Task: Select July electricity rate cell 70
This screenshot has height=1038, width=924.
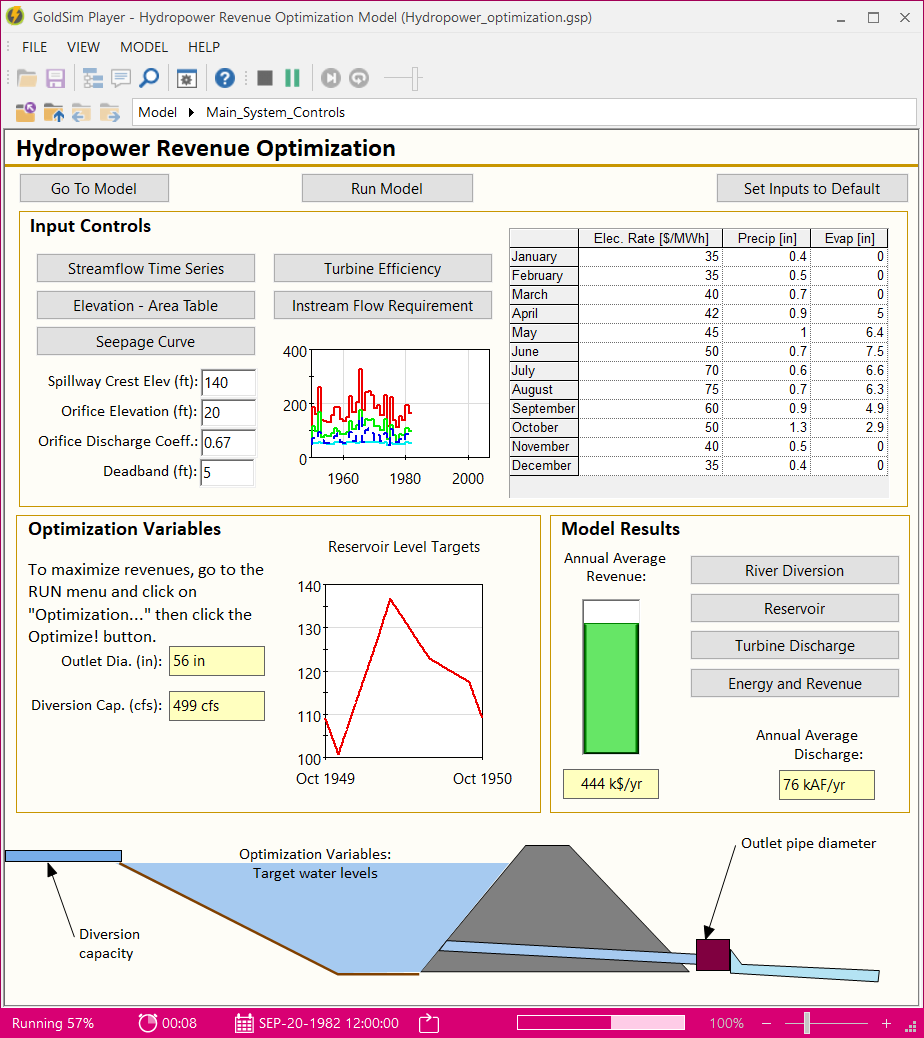Action: tap(650, 371)
